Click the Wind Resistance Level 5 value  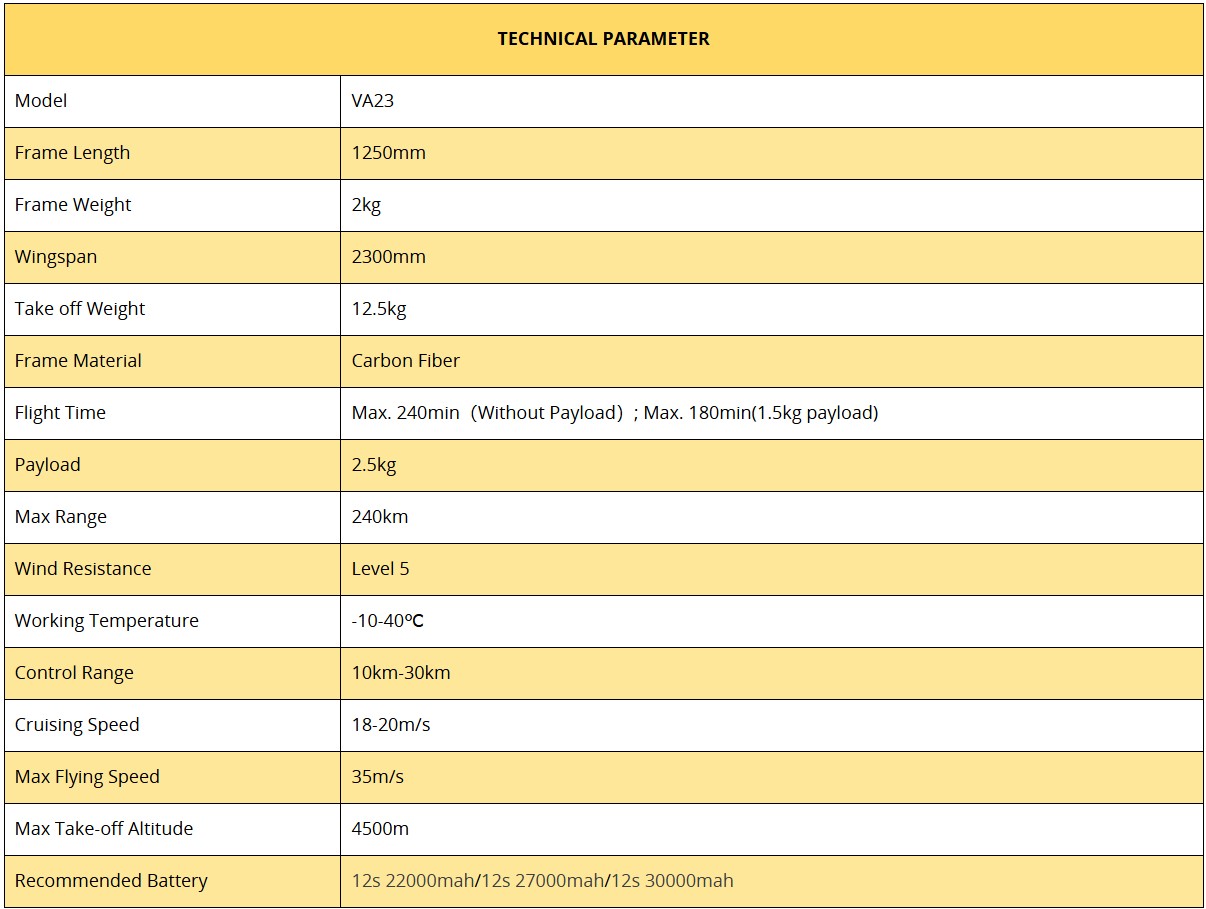coord(380,569)
